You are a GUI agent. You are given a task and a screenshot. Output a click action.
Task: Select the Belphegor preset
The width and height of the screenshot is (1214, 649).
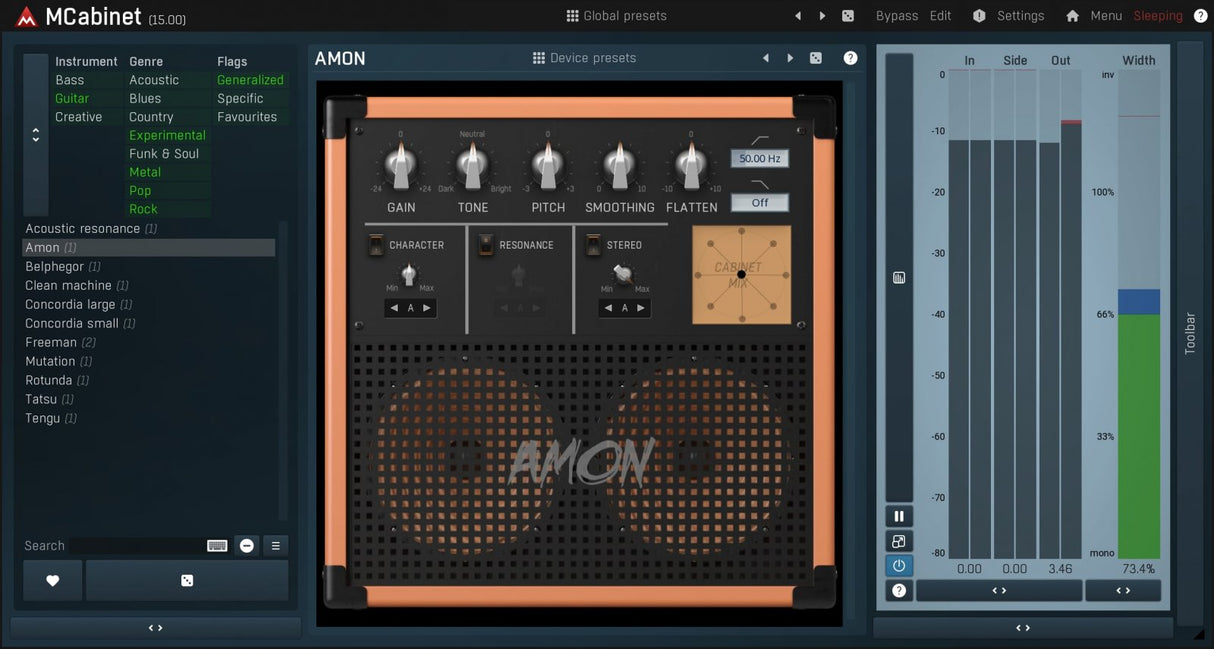(56, 266)
